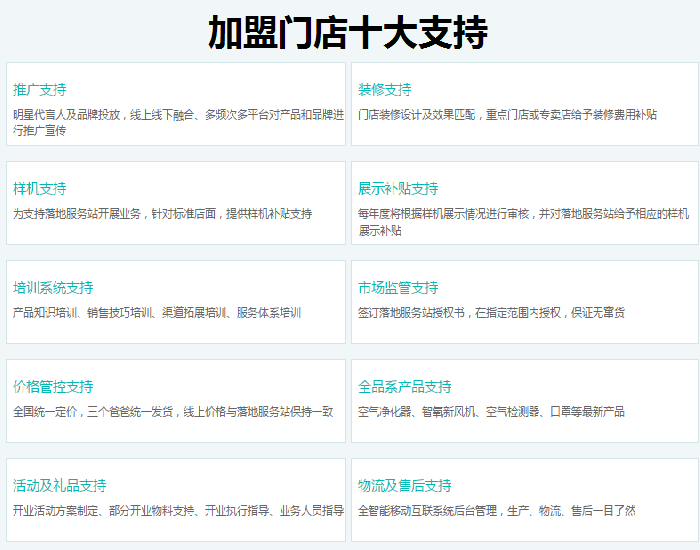Click the 为支持落地服务站开展业务 description text
Screen dimensions: 700x550
tap(162, 214)
